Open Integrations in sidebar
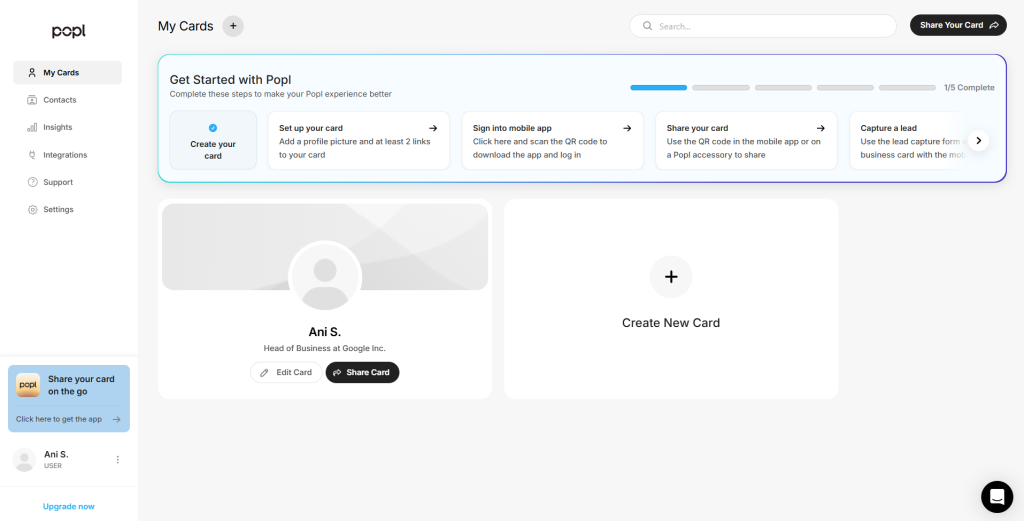 (x=67, y=155)
